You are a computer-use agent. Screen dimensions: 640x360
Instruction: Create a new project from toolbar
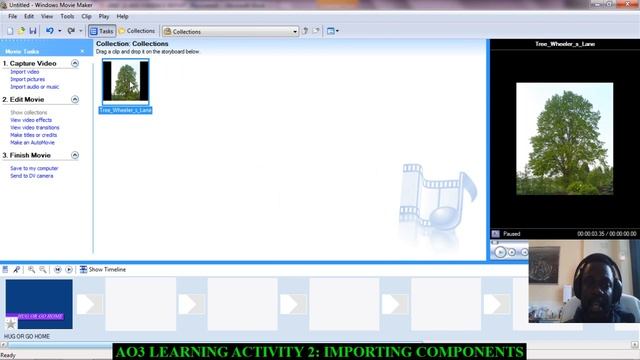(x=10, y=31)
